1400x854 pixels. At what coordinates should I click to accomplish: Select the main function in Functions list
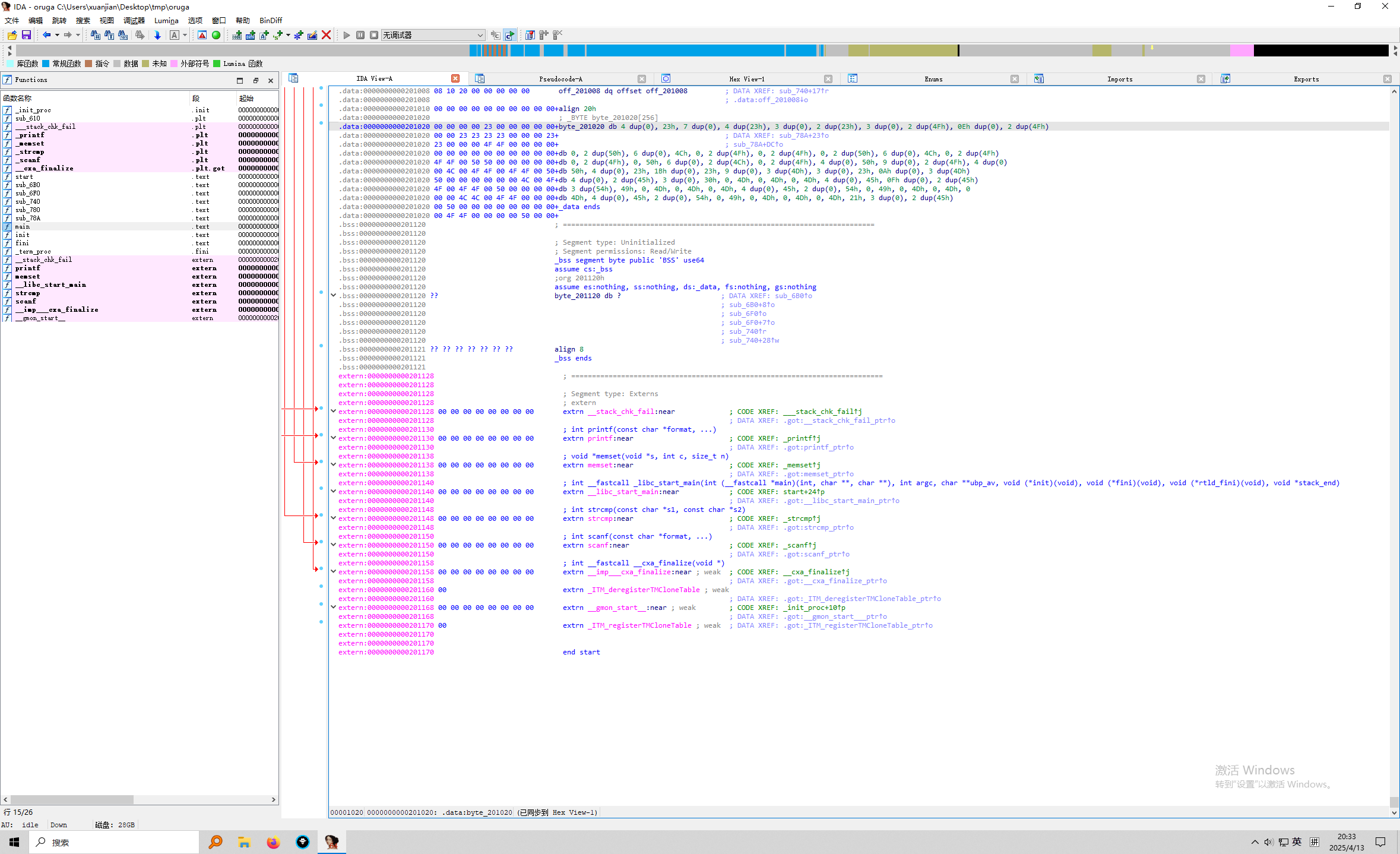(23, 226)
